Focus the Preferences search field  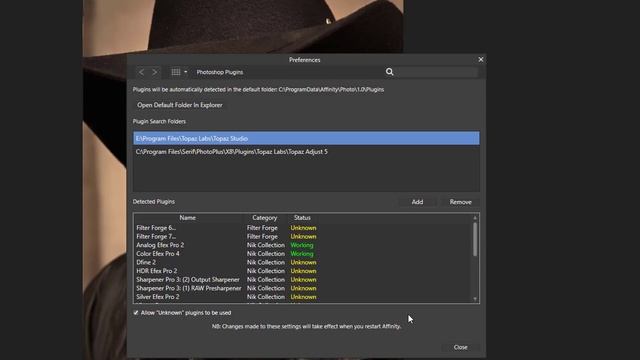pyautogui.click(x=437, y=72)
